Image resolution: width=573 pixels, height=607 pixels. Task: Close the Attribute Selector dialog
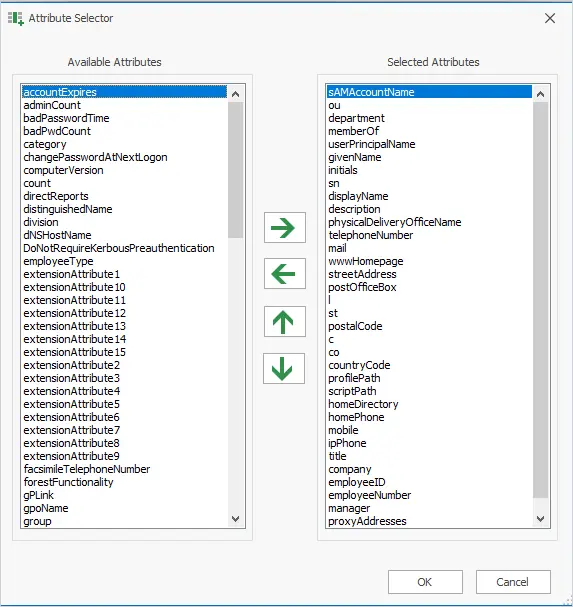coord(550,18)
